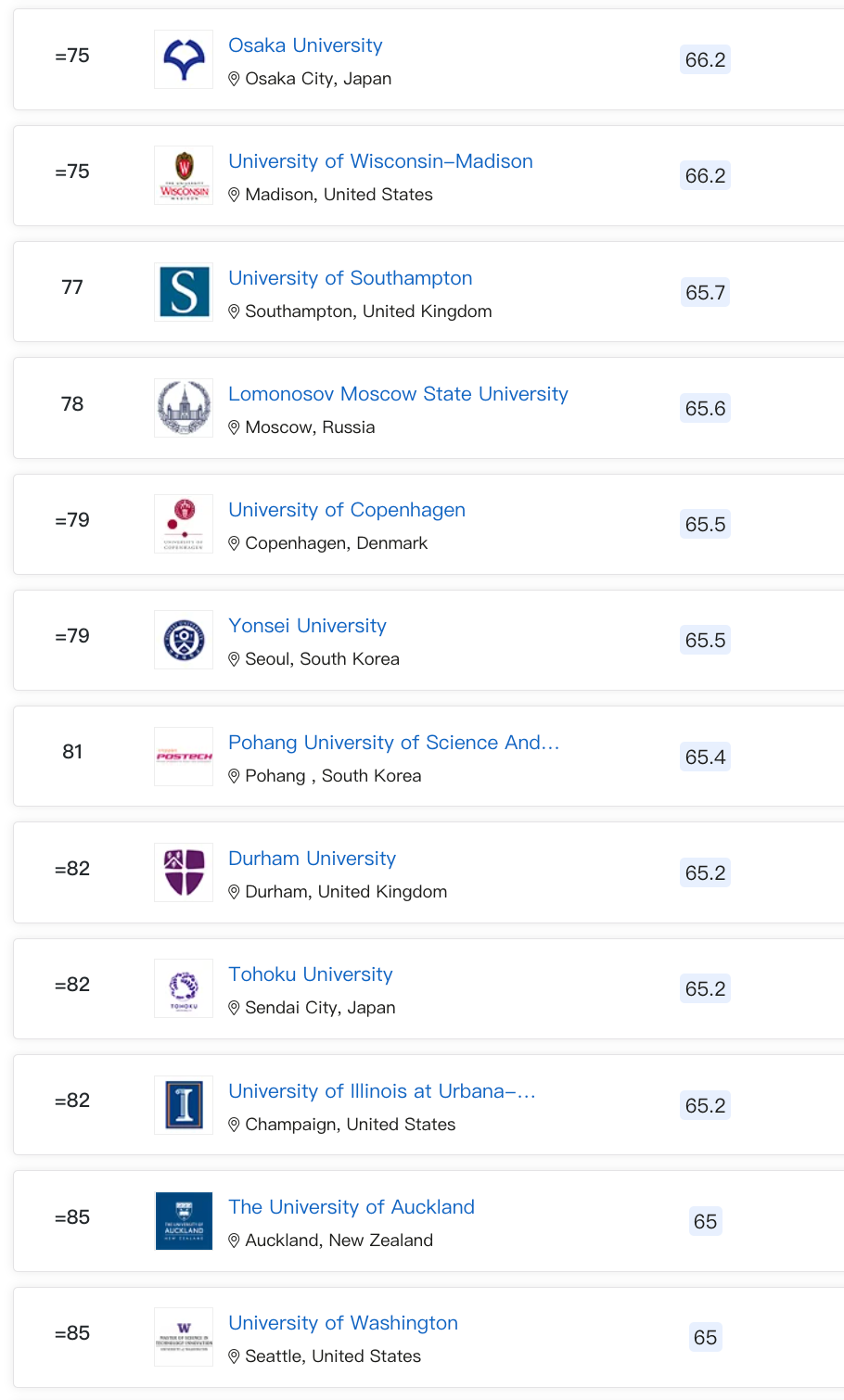Open The University of Auckland link
Viewport: 844px width, 1400px height.
click(352, 1207)
